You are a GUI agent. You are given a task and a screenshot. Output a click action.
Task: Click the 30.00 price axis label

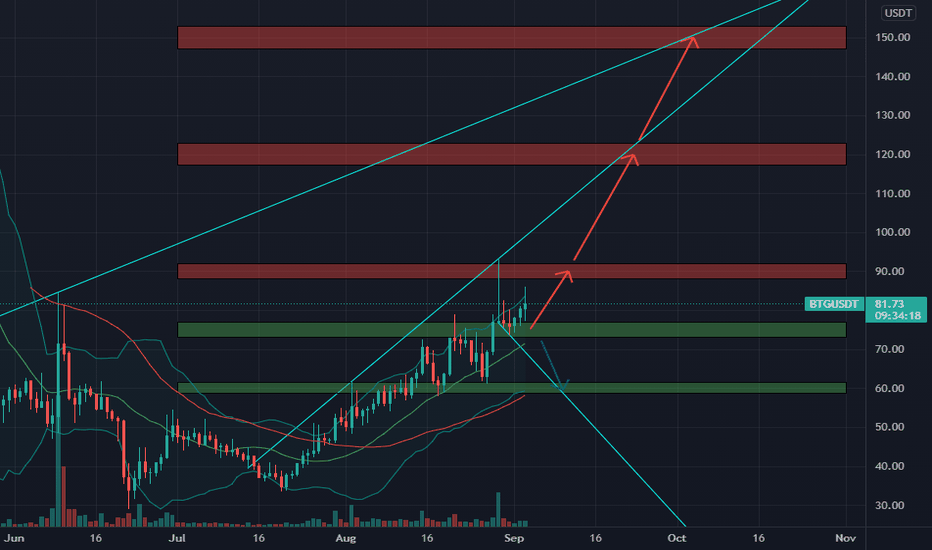890,505
